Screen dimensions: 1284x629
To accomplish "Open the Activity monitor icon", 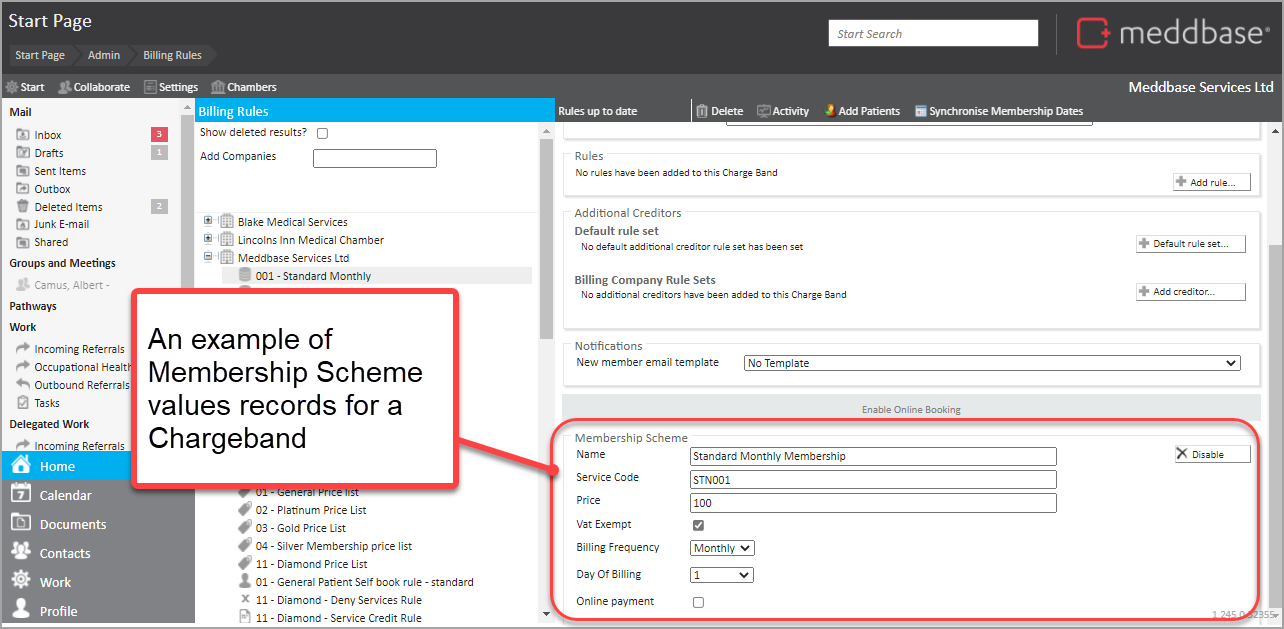I will click(x=764, y=111).
